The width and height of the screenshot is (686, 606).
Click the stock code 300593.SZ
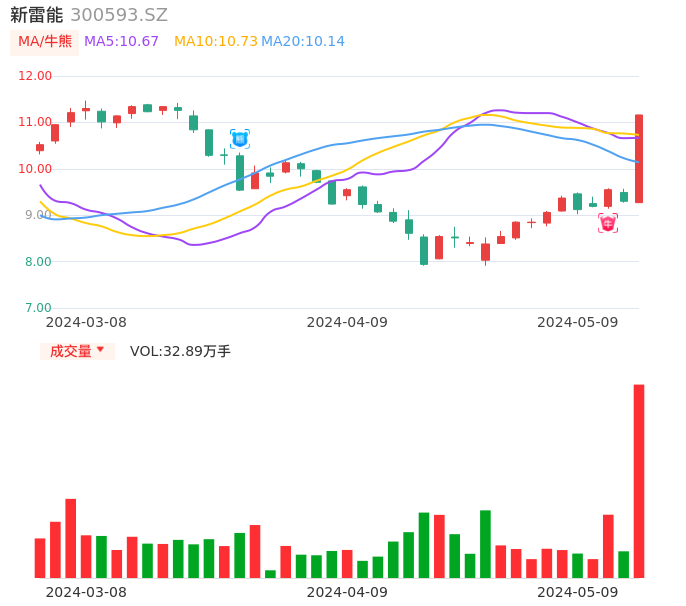click(119, 15)
